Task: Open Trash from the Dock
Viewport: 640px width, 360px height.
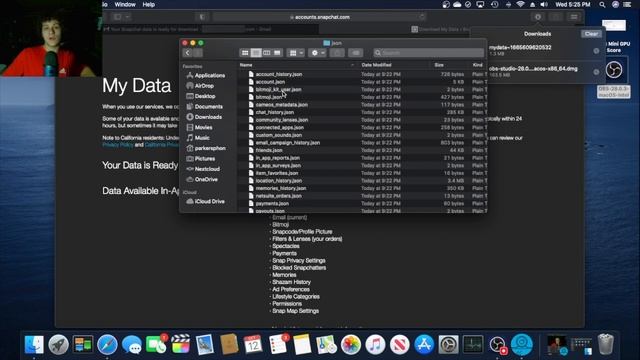Action: [606, 344]
